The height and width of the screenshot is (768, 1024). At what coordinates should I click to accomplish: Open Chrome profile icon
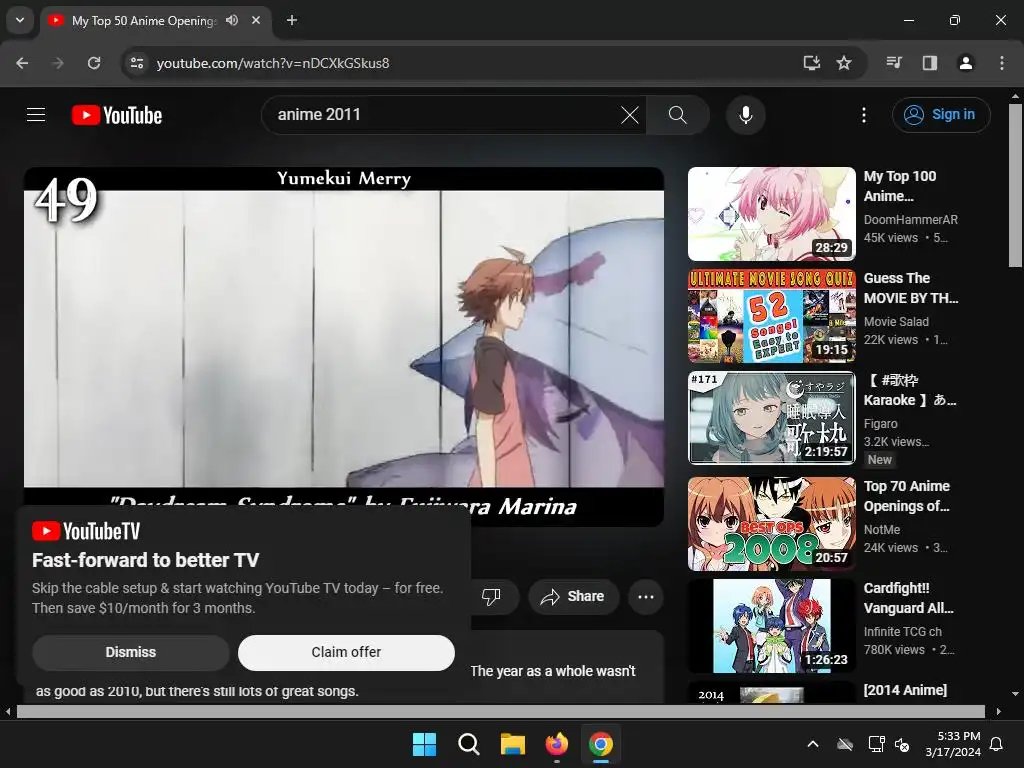(x=965, y=63)
